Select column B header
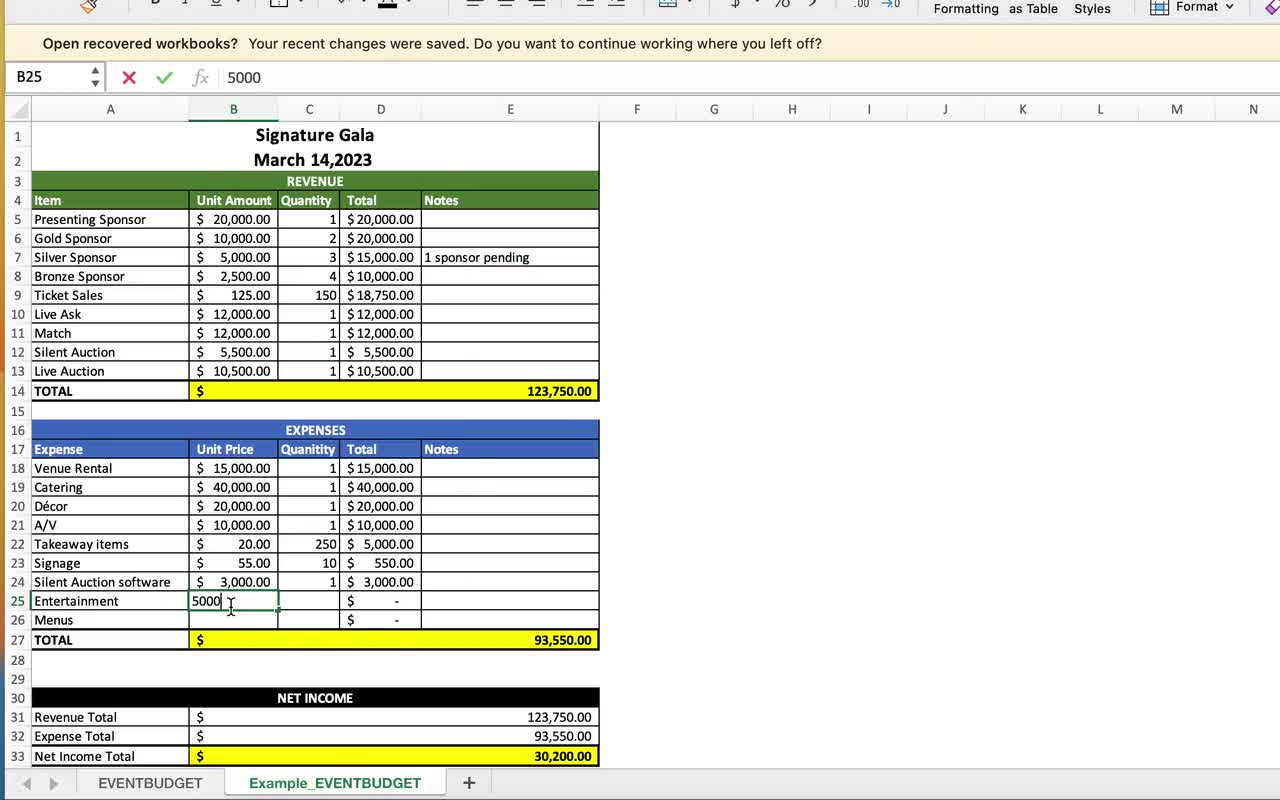 (234, 109)
